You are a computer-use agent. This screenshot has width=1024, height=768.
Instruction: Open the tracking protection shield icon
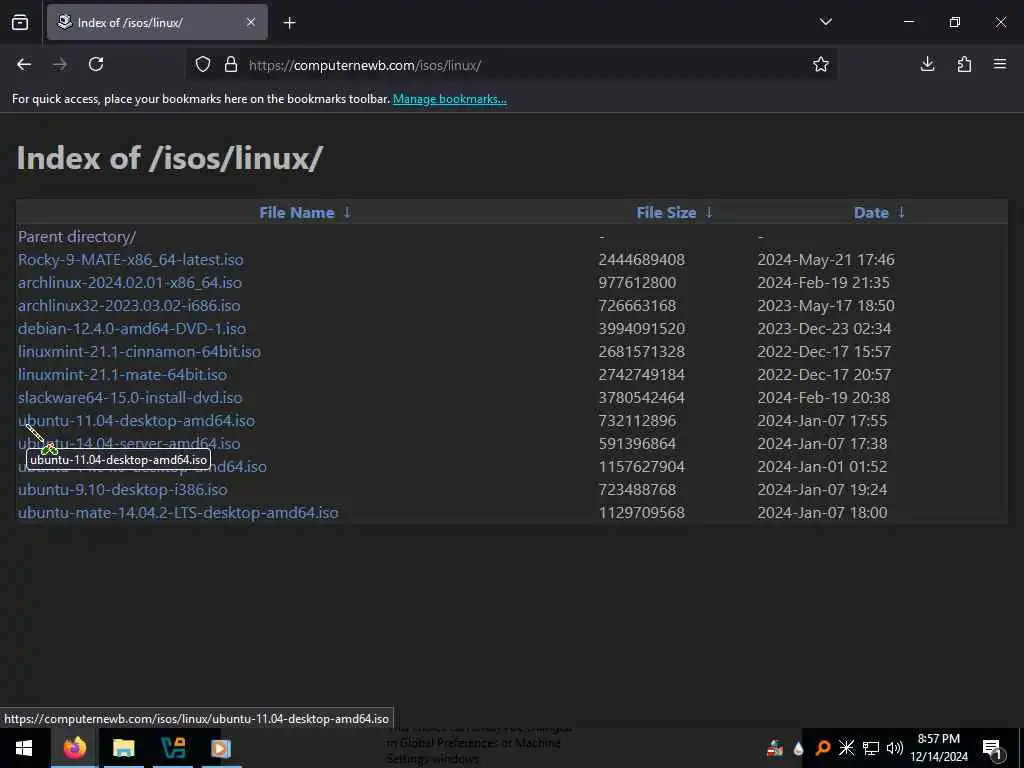tap(203, 65)
